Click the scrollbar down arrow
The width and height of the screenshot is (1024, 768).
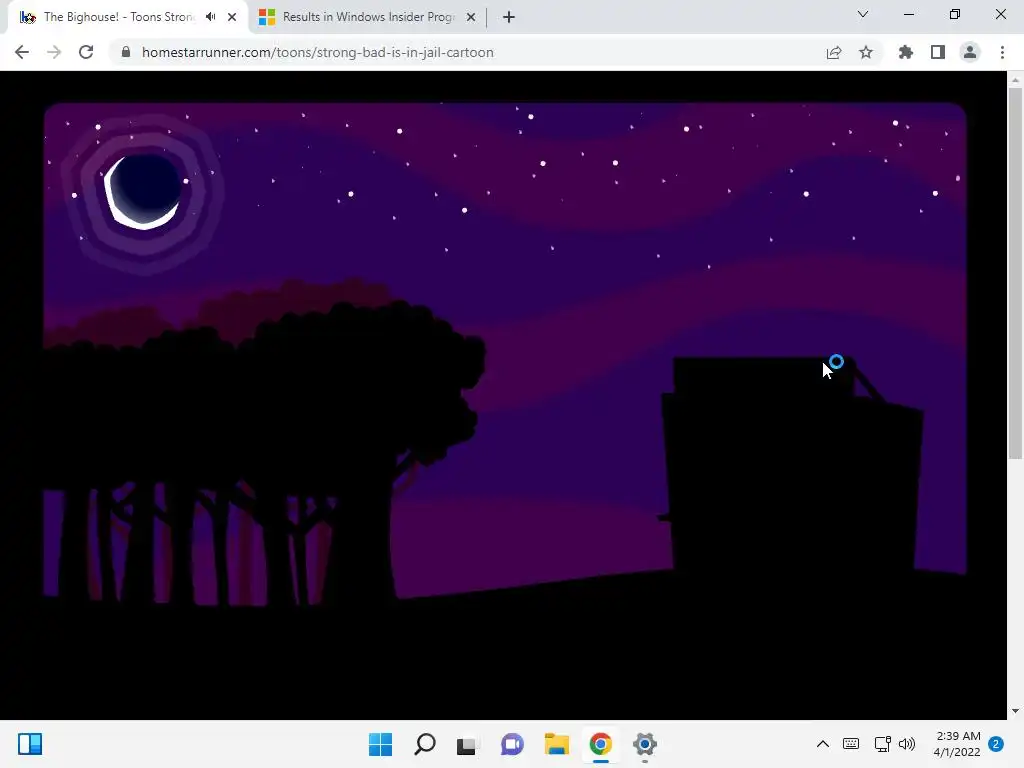point(1015,711)
